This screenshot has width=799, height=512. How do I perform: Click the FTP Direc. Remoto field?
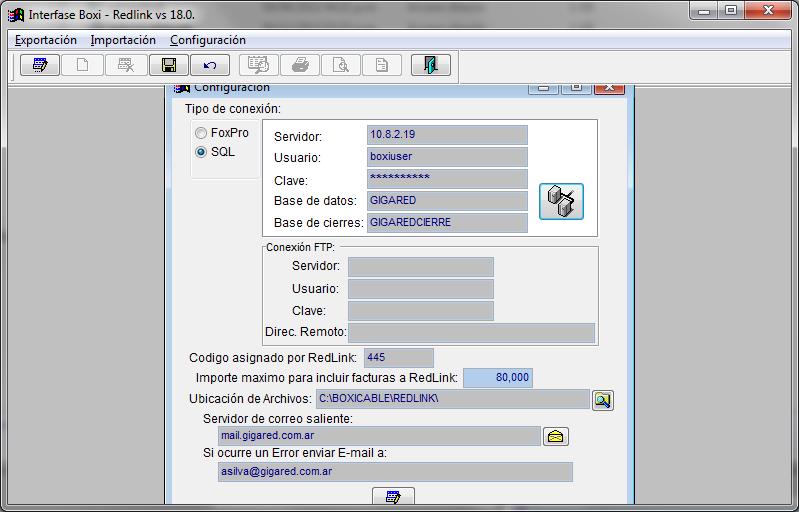(x=471, y=333)
